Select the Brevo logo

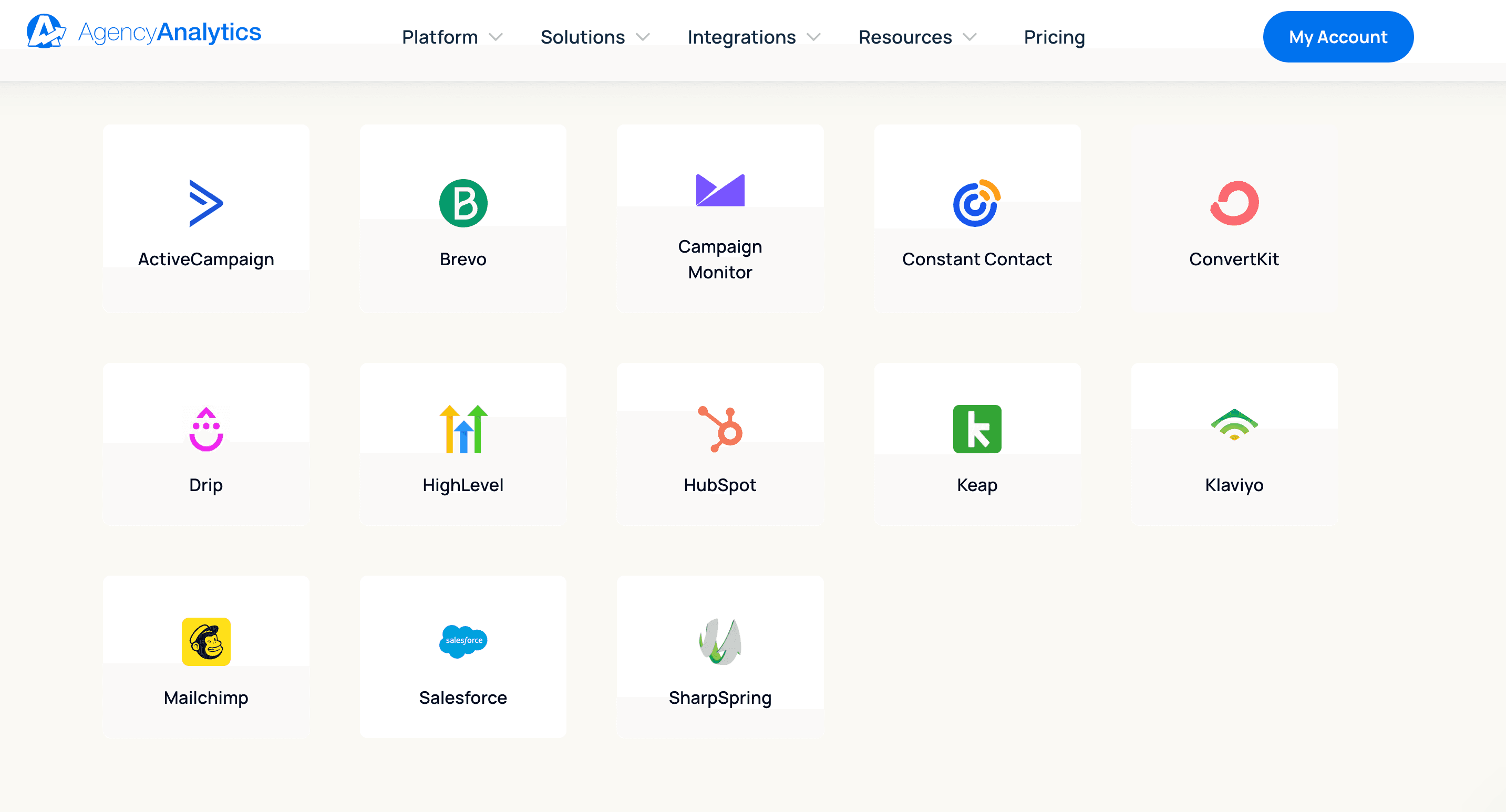462,202
